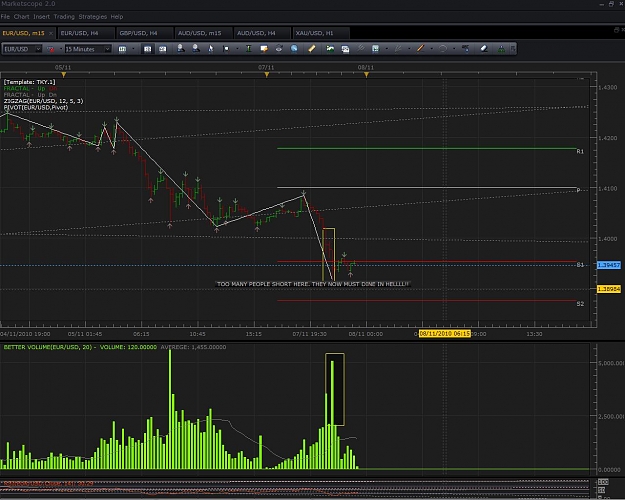Click the save chart snapshot icon
Viewport: 625px width, 500px height.
tap(345, 49)
